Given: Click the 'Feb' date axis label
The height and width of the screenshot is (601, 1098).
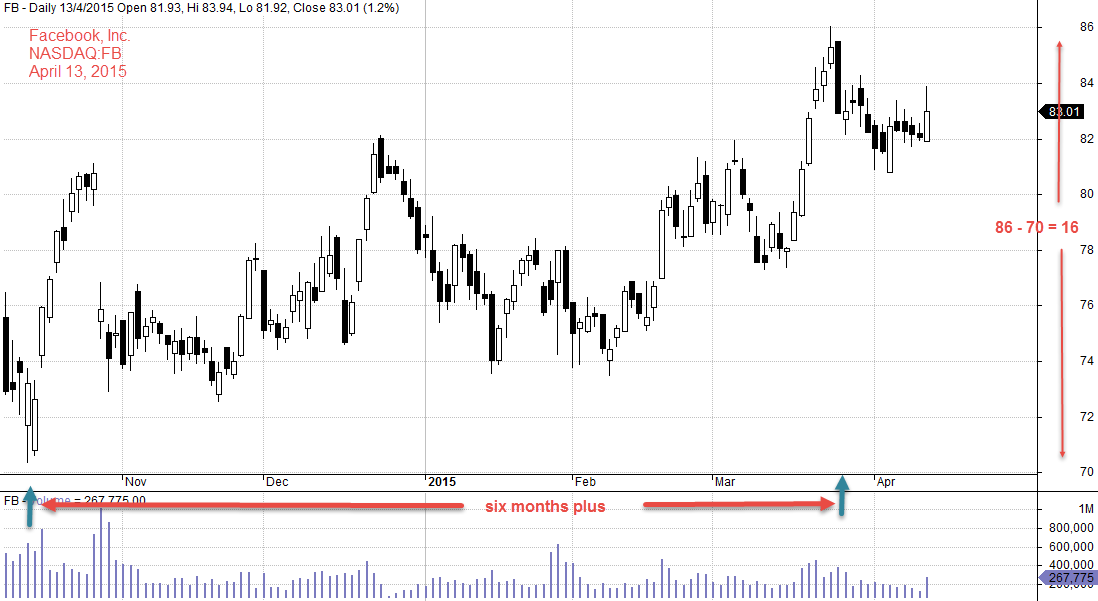Looking at the screenshot, I should (585, 481).
